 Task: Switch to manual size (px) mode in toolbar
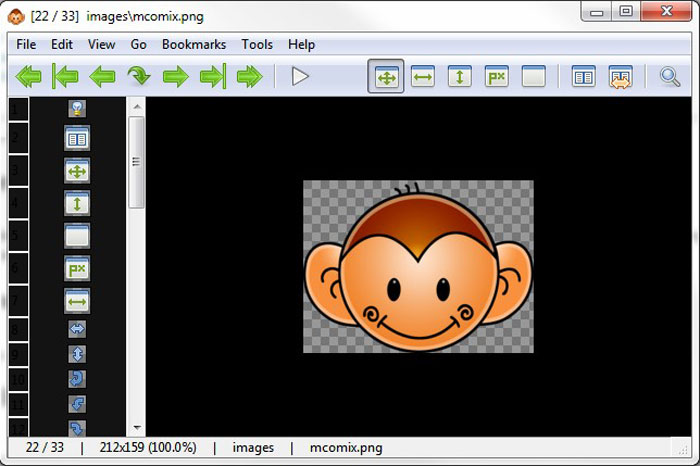496,76
